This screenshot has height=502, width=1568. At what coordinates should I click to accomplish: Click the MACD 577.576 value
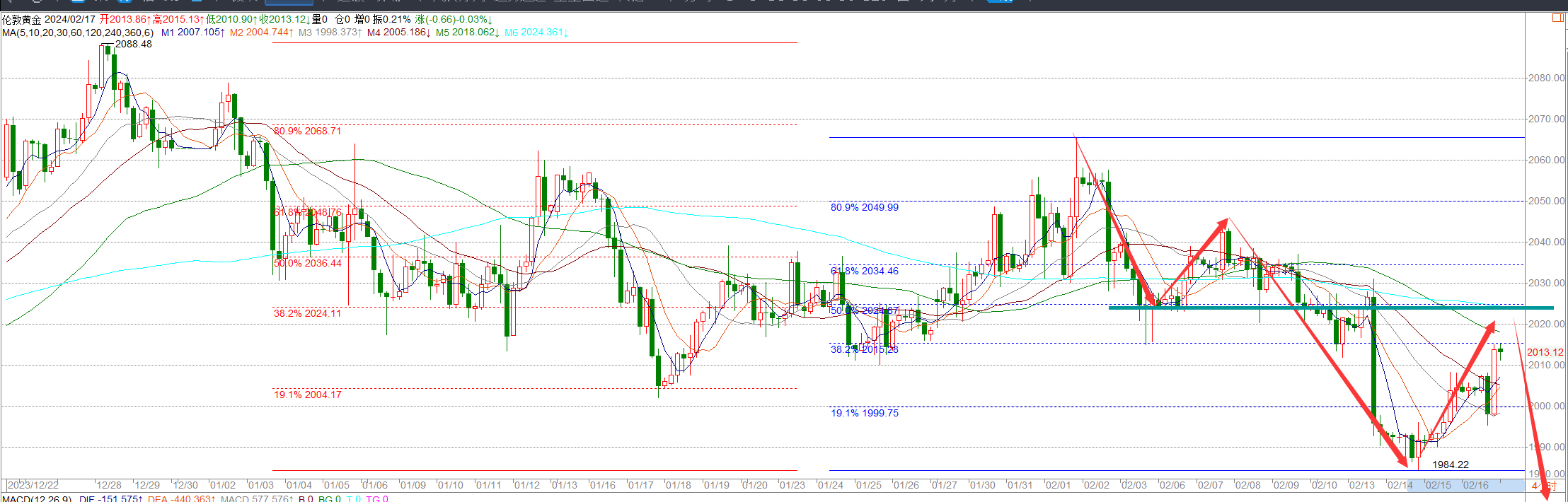tap(257, 498)
